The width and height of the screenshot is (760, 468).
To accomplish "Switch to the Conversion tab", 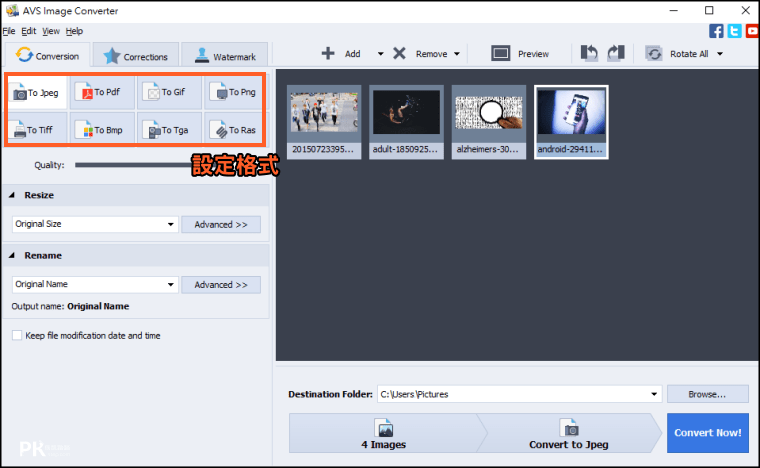I will point(48,55).
